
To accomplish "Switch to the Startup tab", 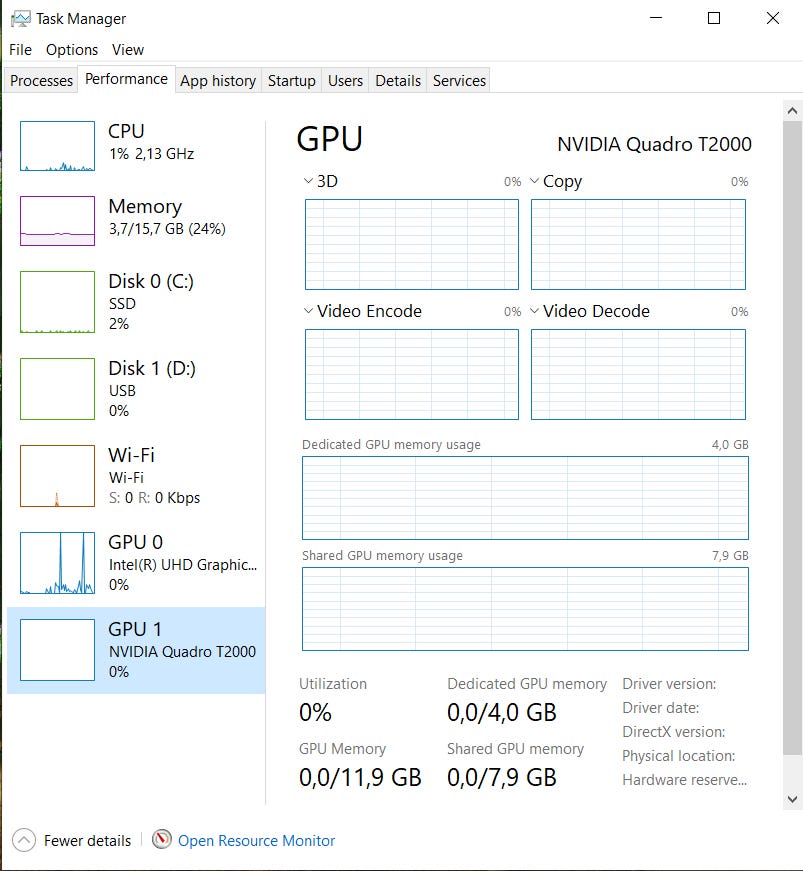I will tap(291, 81).
